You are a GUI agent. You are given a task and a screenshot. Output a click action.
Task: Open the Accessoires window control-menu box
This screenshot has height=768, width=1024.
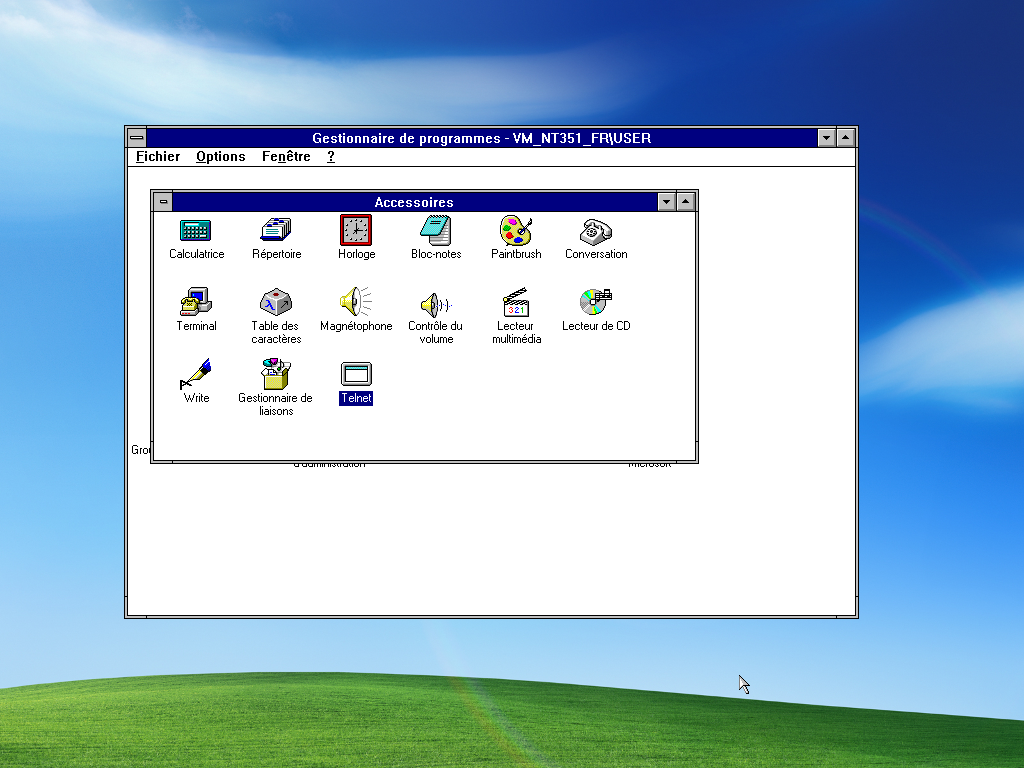click(x=163, y=202)
